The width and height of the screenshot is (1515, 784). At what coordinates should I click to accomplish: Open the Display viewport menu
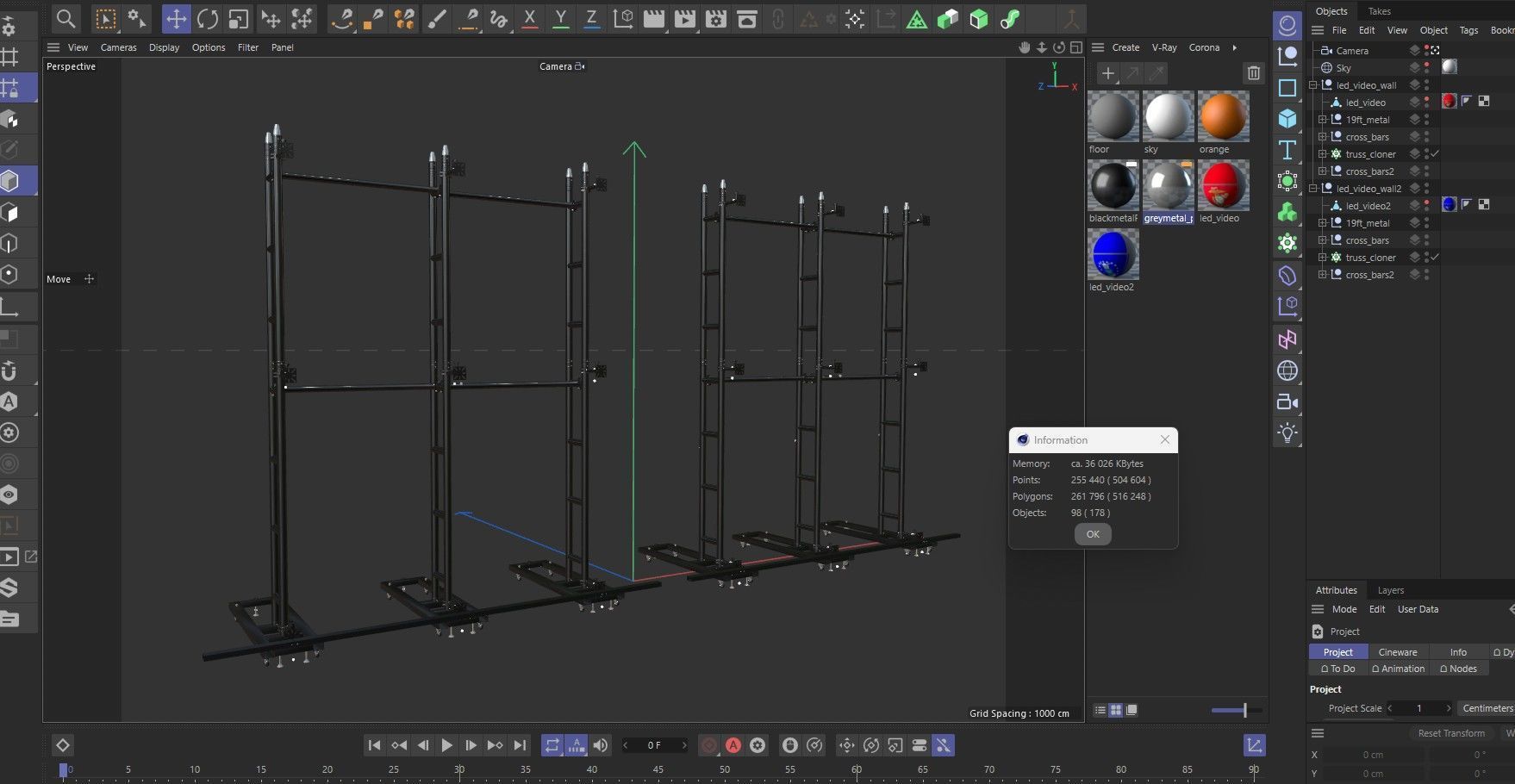click(x=164, y=47)
